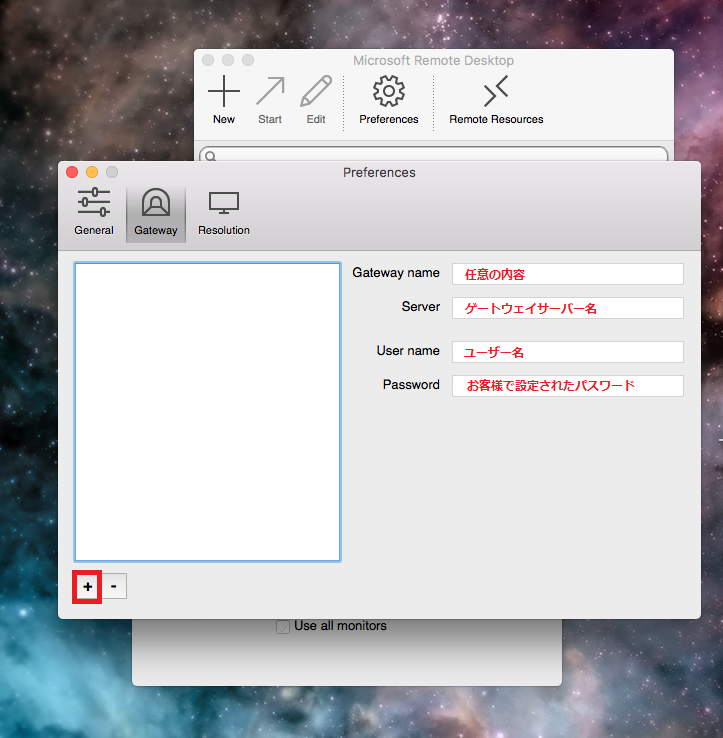Click the Password input field
This screenshot has height=738, width=723.
568,386
